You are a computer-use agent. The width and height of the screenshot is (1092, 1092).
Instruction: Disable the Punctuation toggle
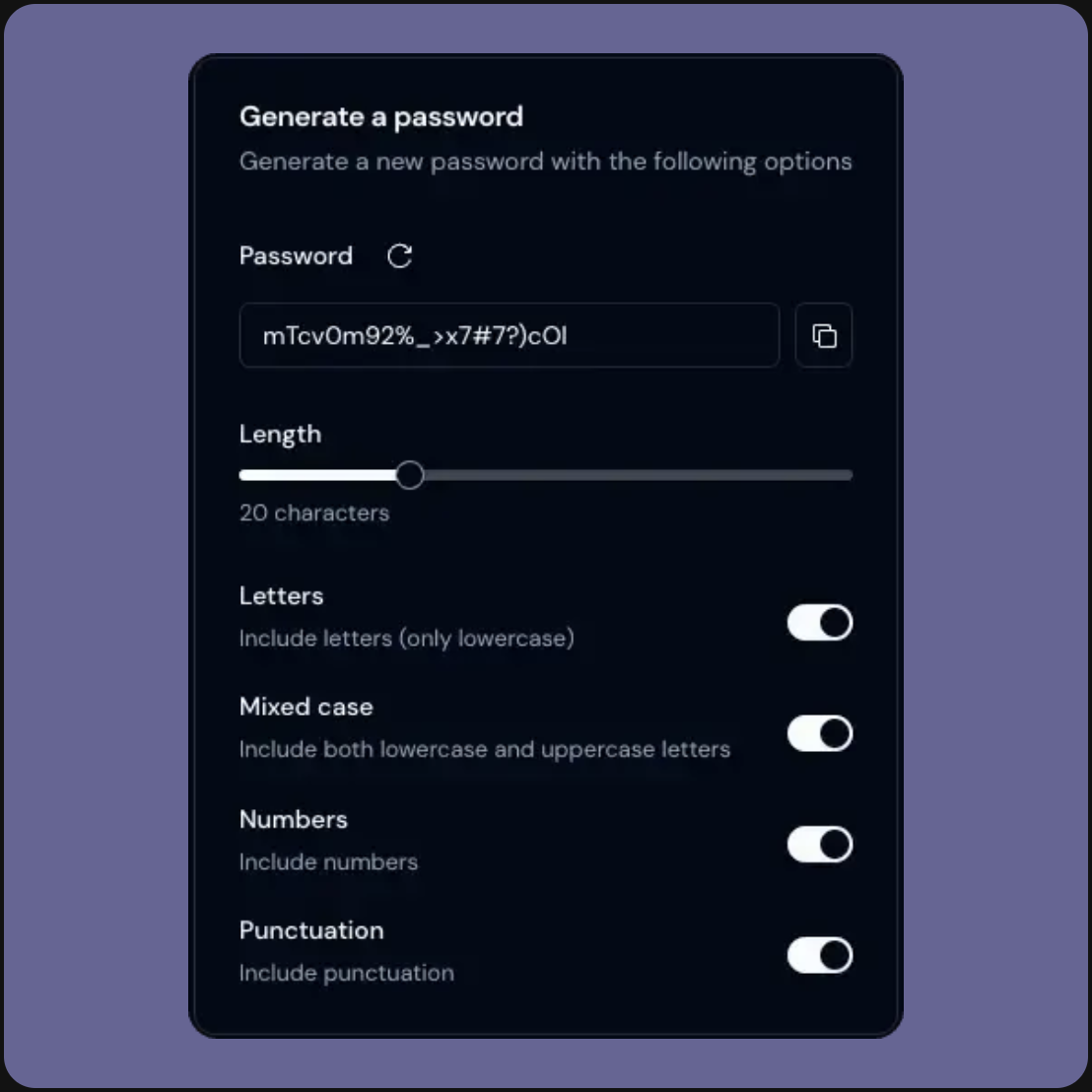pos(820,956)
